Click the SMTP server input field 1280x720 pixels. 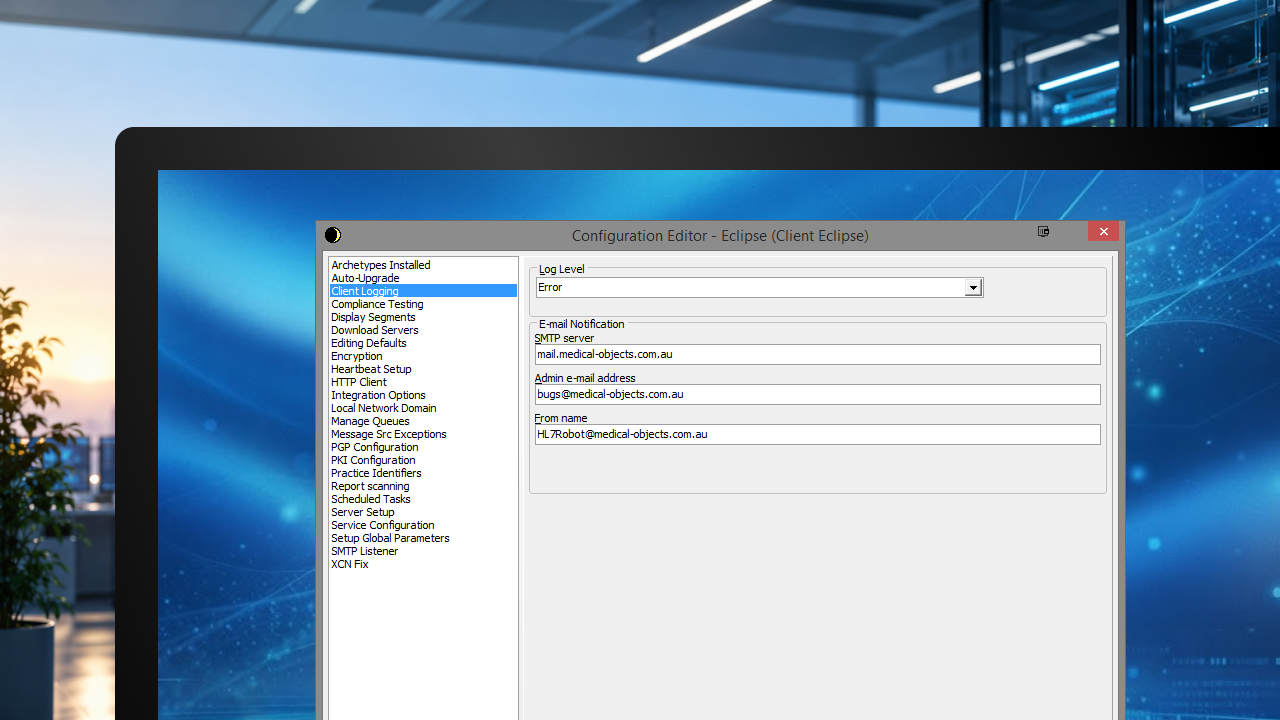[817, 354]
